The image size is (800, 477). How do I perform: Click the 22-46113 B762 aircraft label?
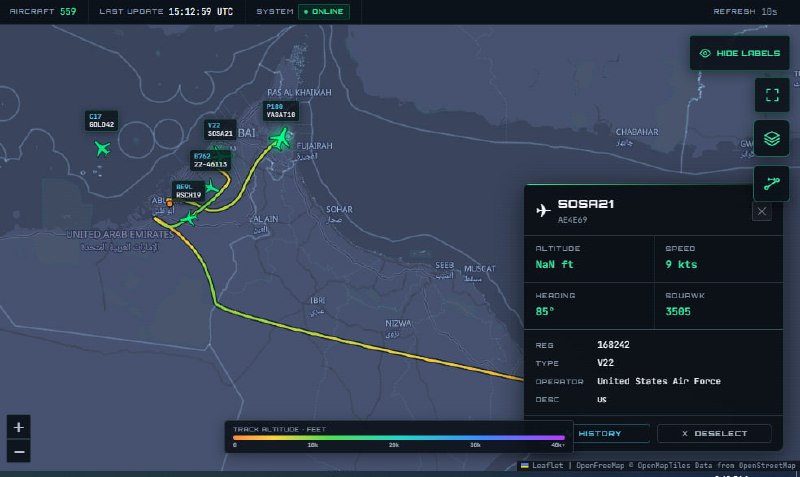210,160
